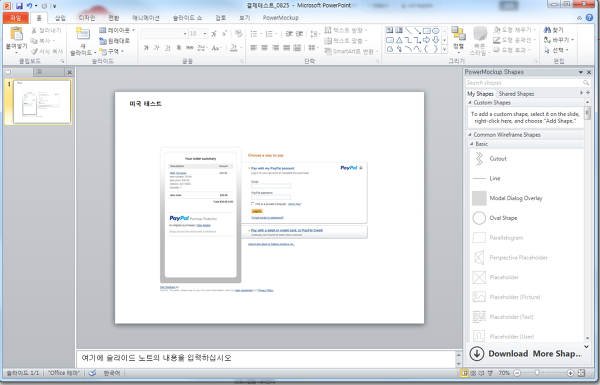Select the text box shape in gallery
The image size is (600, 385).
pyautogui.click(x=390, y=30)
